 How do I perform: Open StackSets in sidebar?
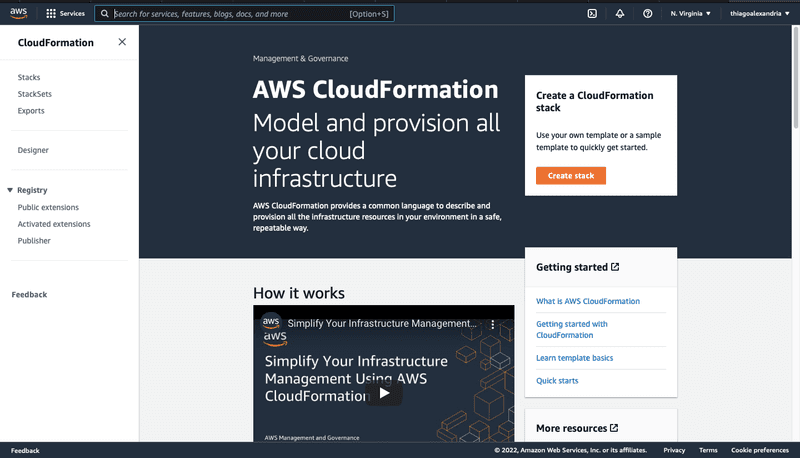[35, 94]
